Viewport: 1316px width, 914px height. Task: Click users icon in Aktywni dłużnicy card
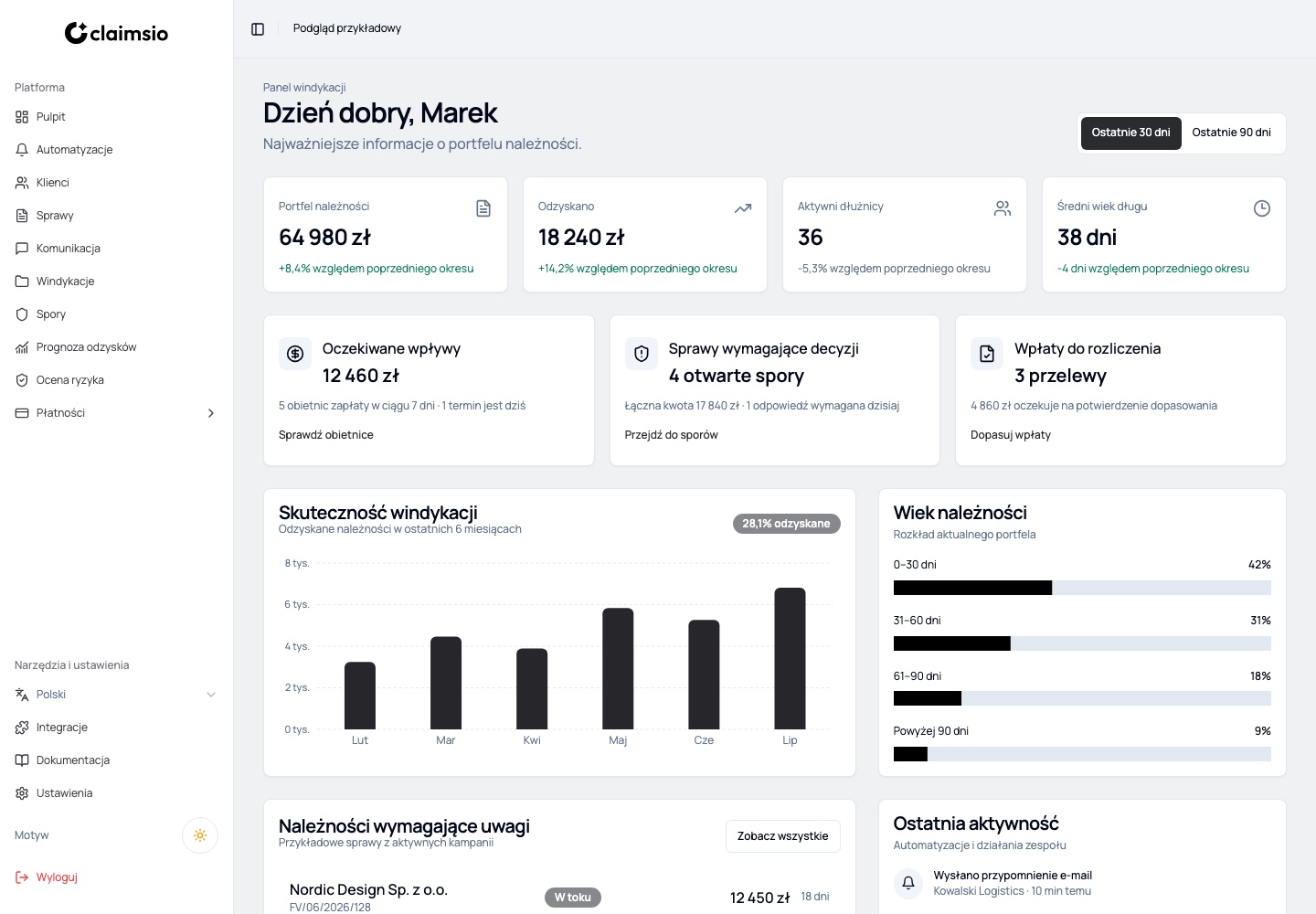pos(1003,208)
